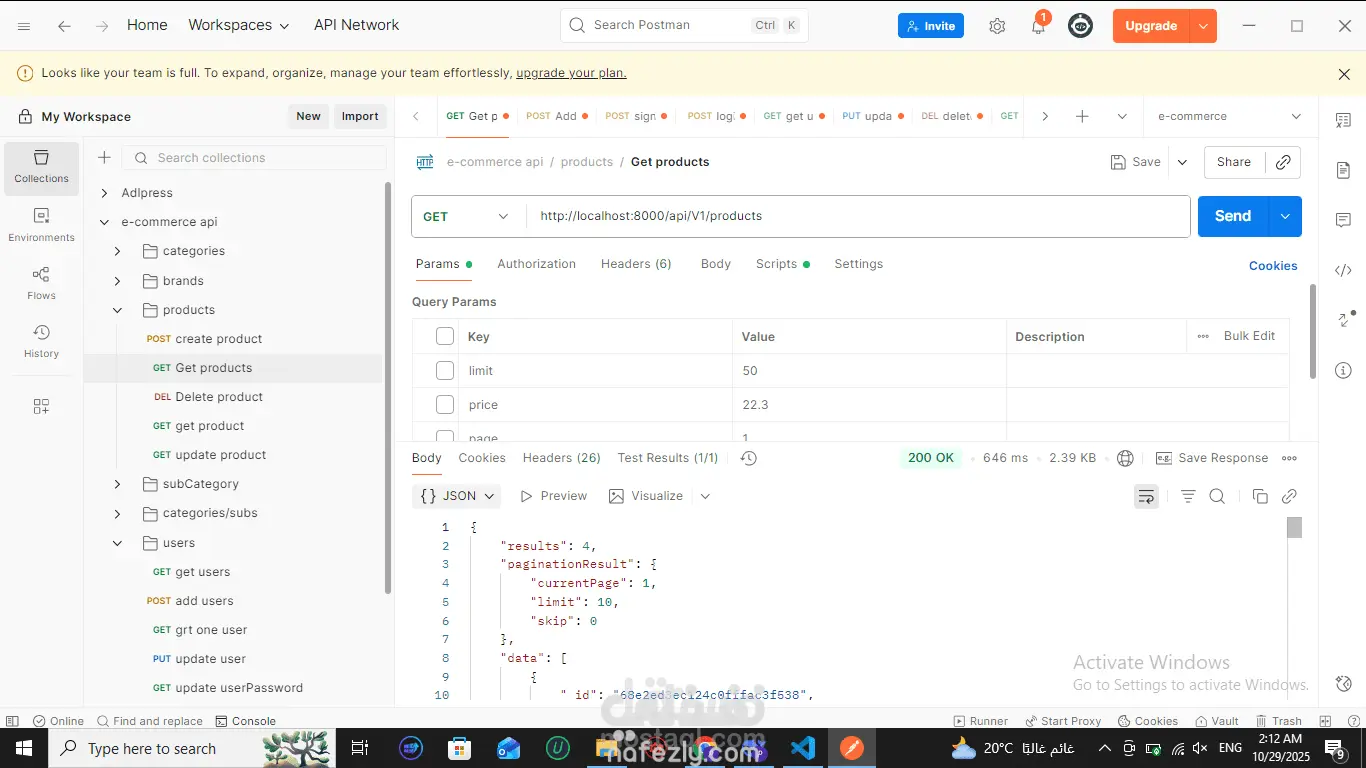
Task: Click the request URL input field
Action: pyautogui.click(x=859, y=216)
